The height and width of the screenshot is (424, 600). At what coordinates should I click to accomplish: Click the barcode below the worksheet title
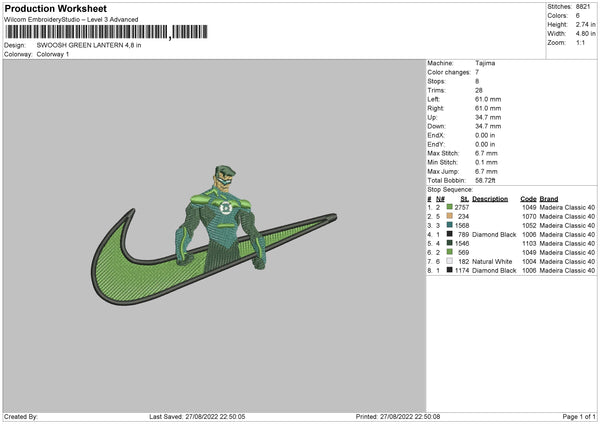pos(106,32)
